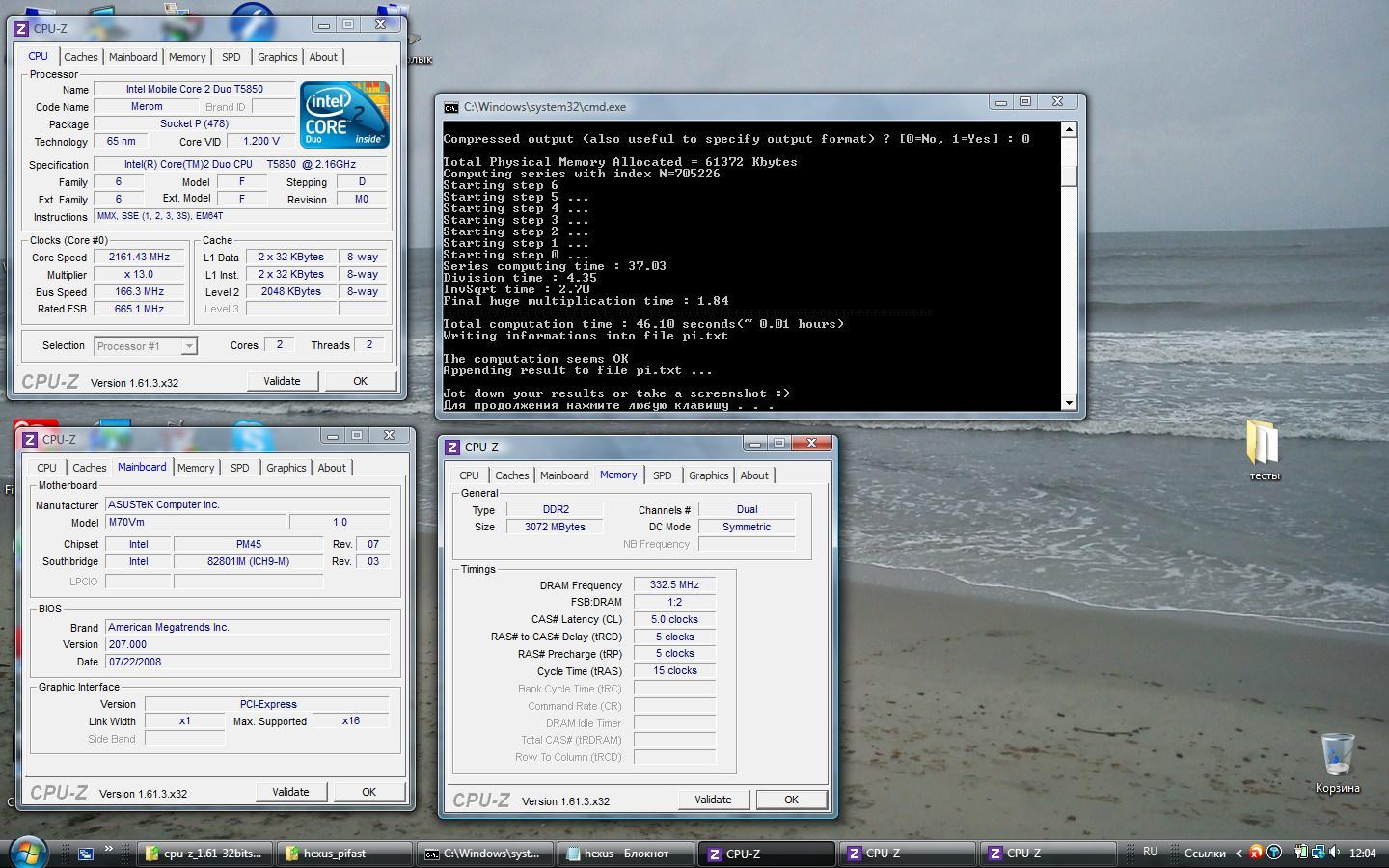Click the CPU-Z title icon in Mainboard window

30,439
